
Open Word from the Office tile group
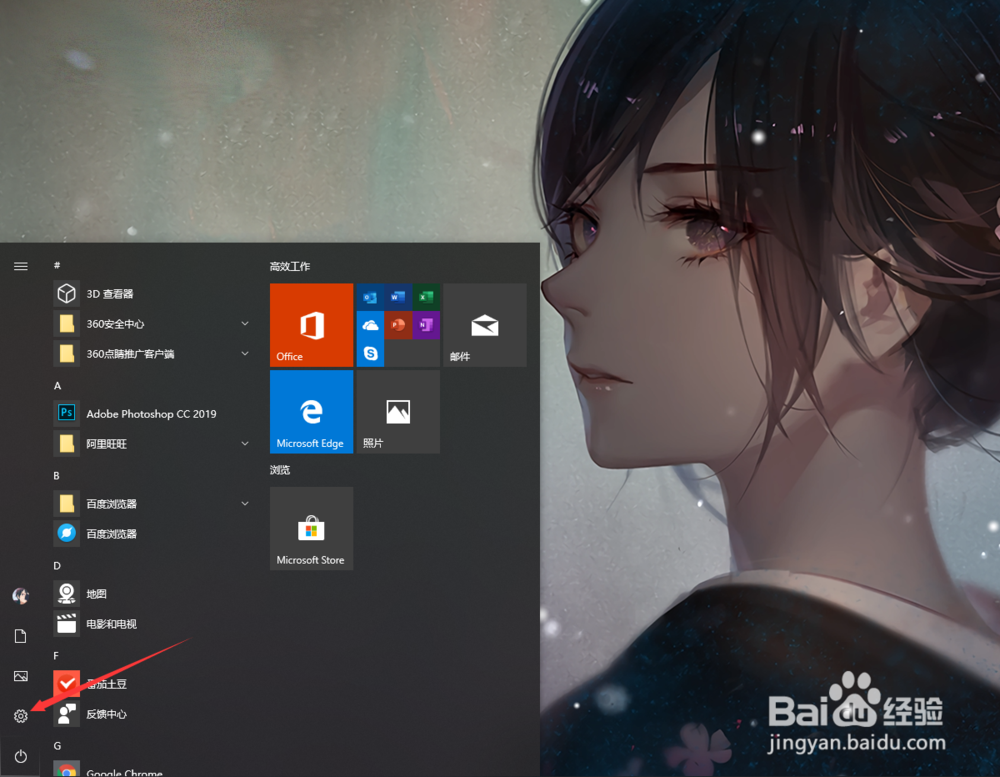398,297
